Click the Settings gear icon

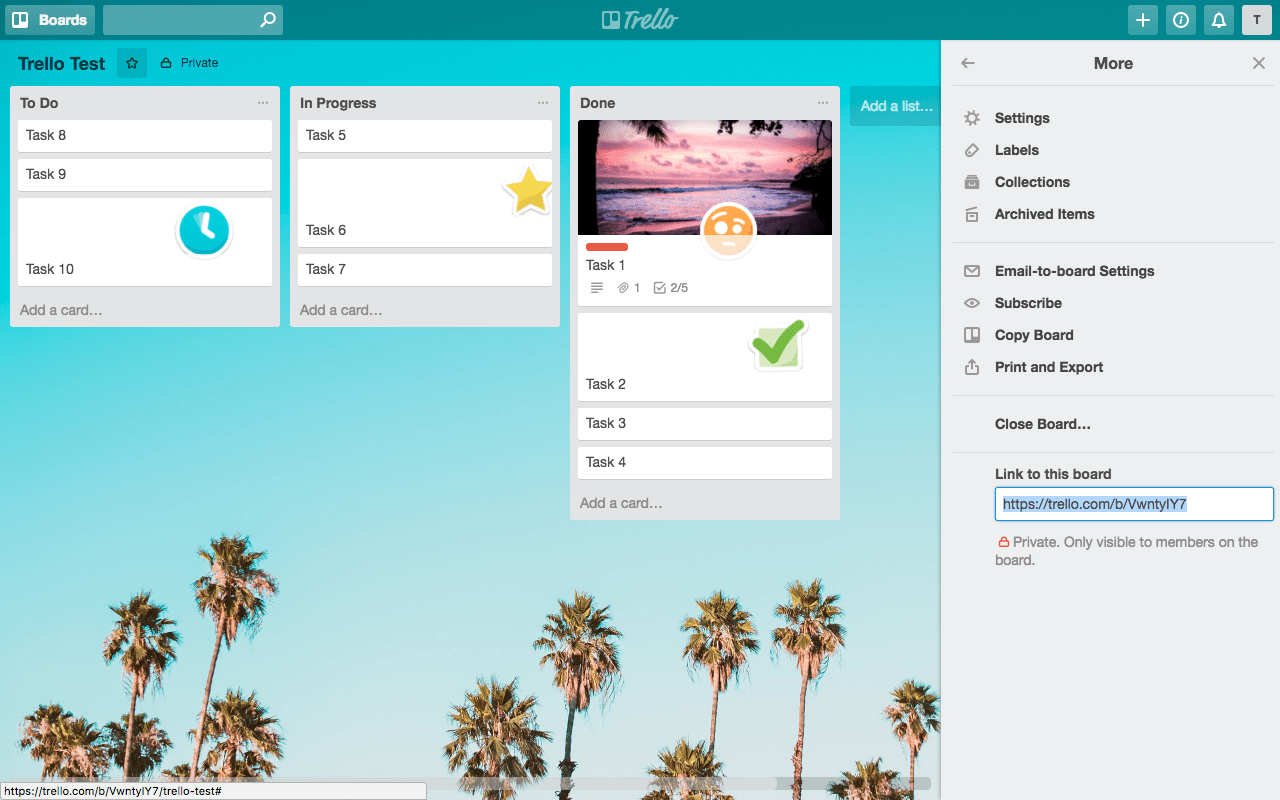972,118
